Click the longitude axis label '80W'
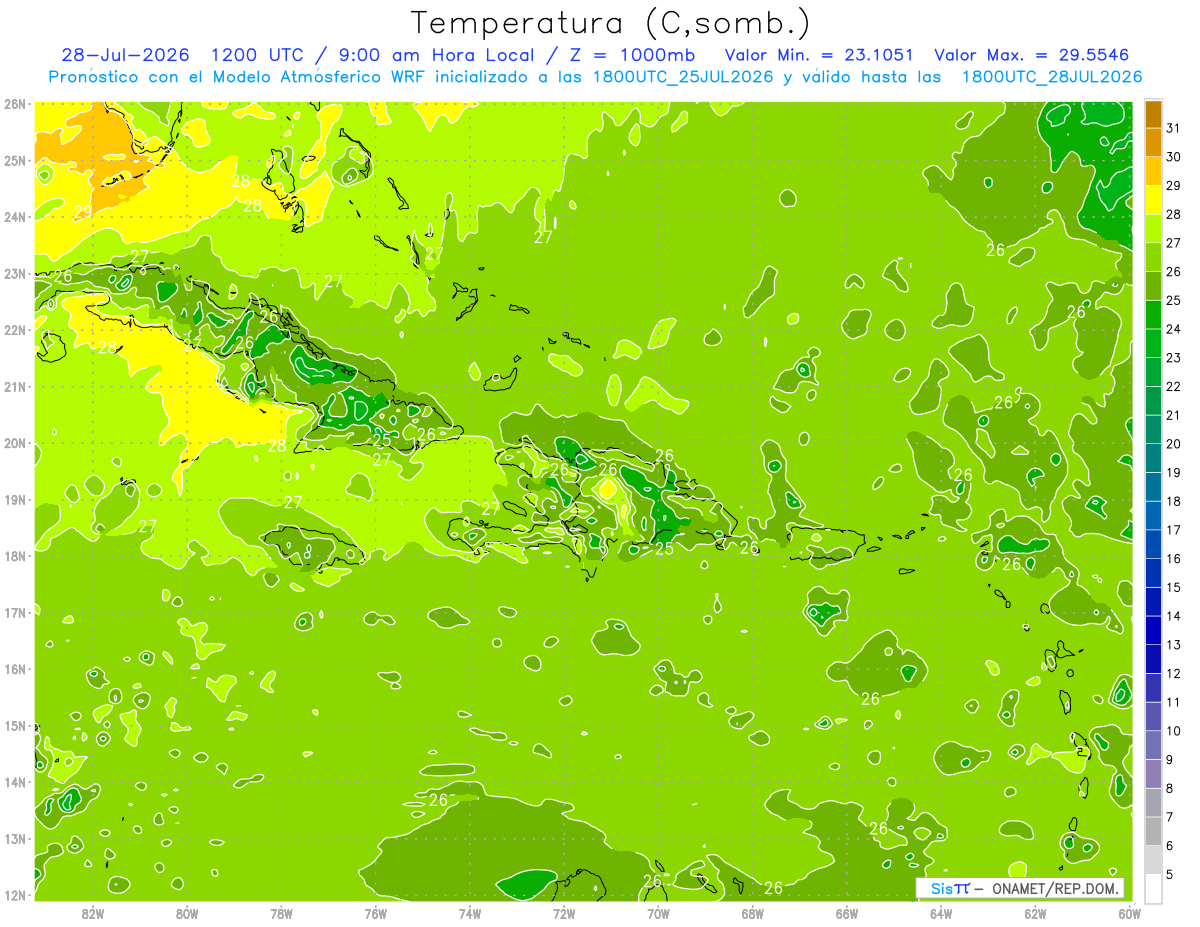Viewport: 1200px width, 927px height. click(187, 913)
